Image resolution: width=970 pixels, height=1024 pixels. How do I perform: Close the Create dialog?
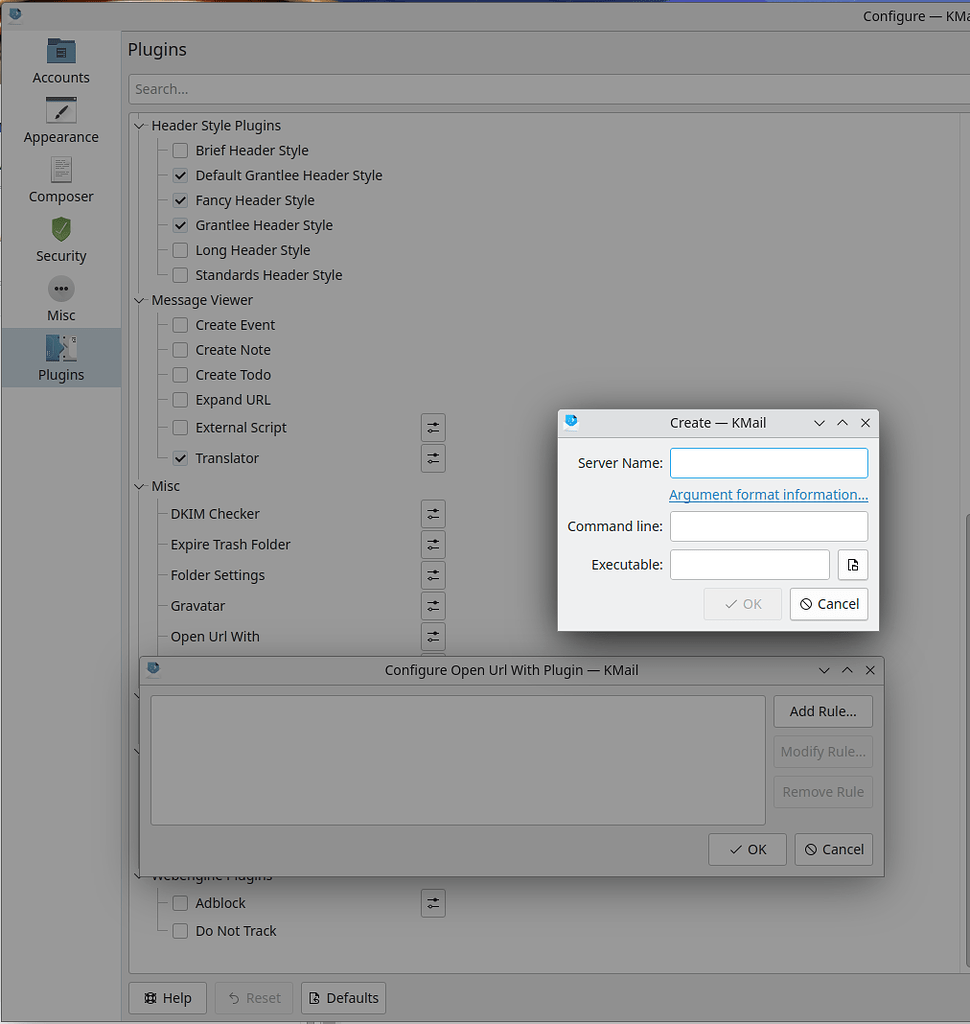pyautogui.click(x=865, y=423)
